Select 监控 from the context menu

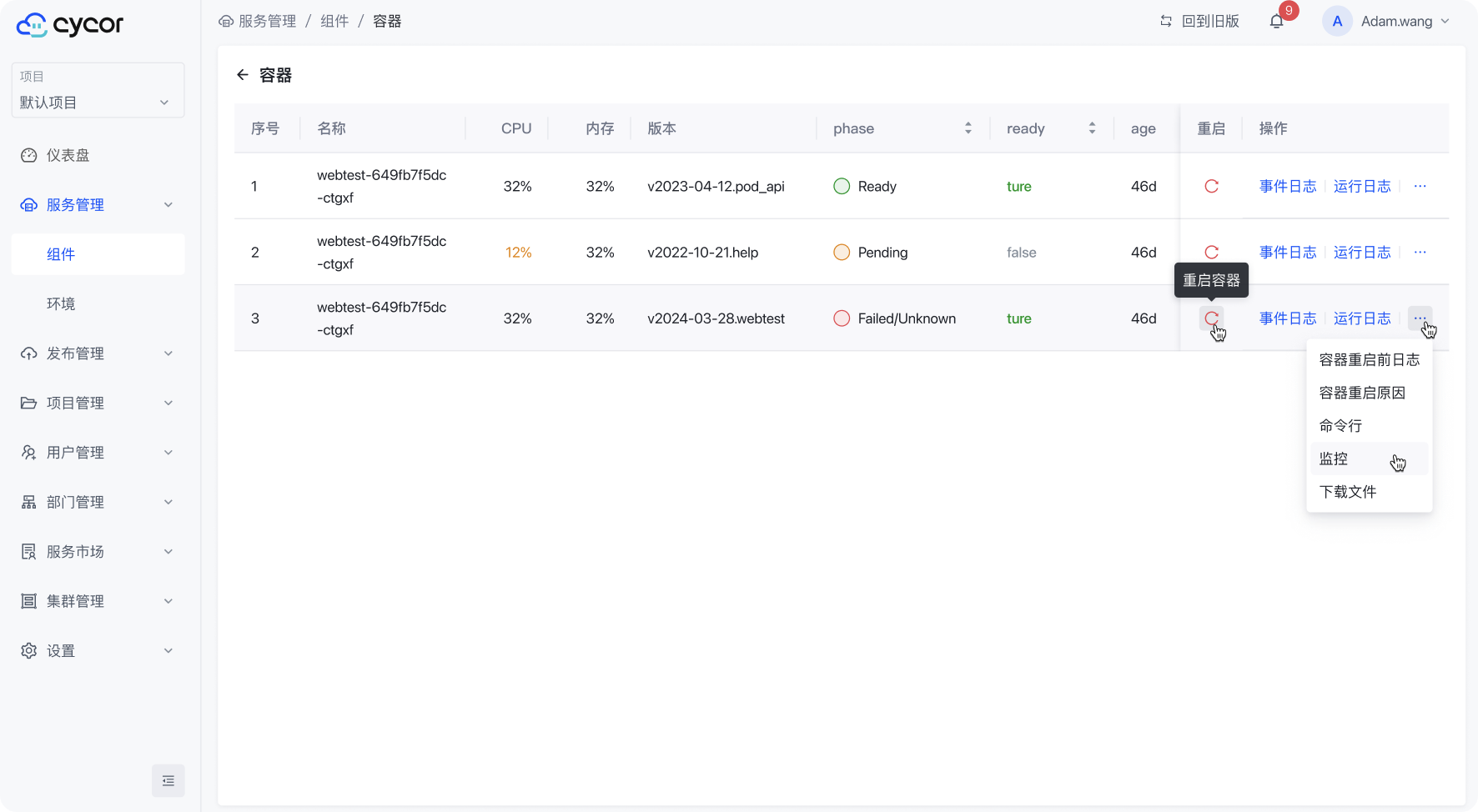[1334, 459]
